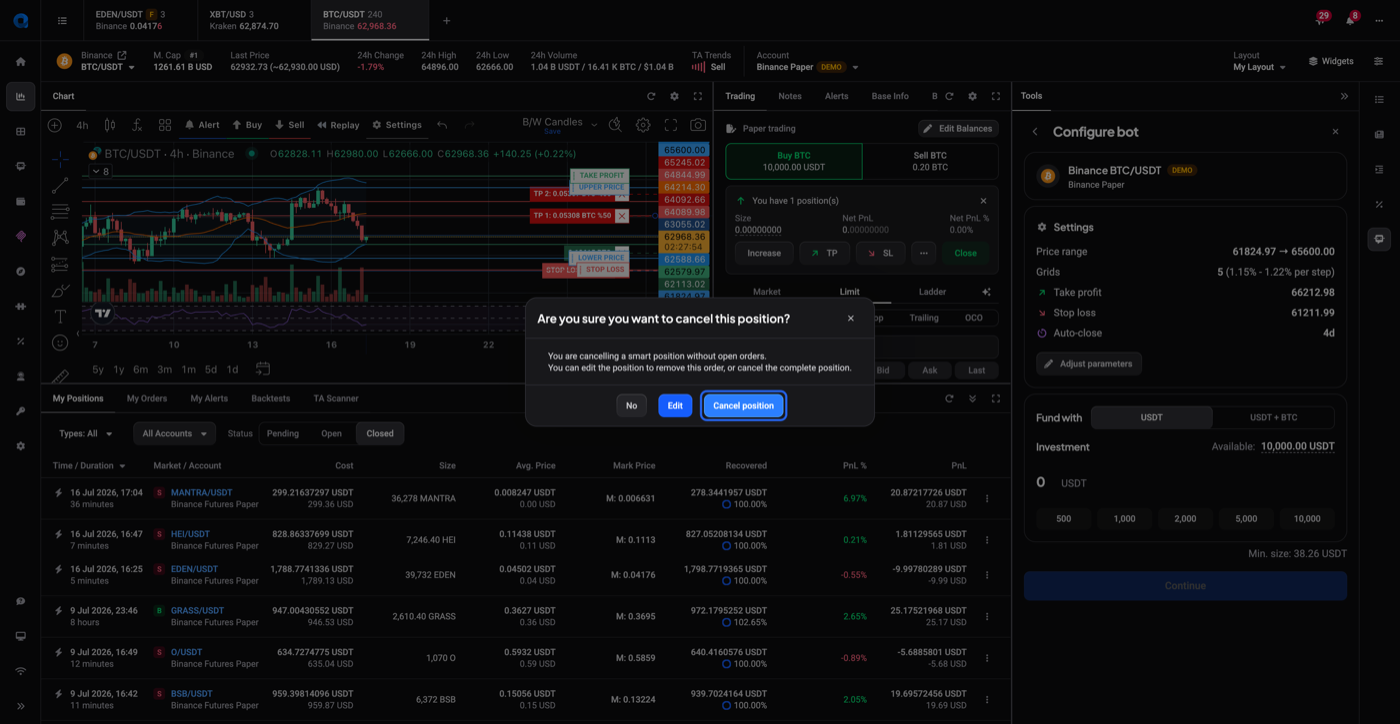Click Adjust parameters in bot settings
This screenshot has width=1400, height=724.
coord(1089,364)
